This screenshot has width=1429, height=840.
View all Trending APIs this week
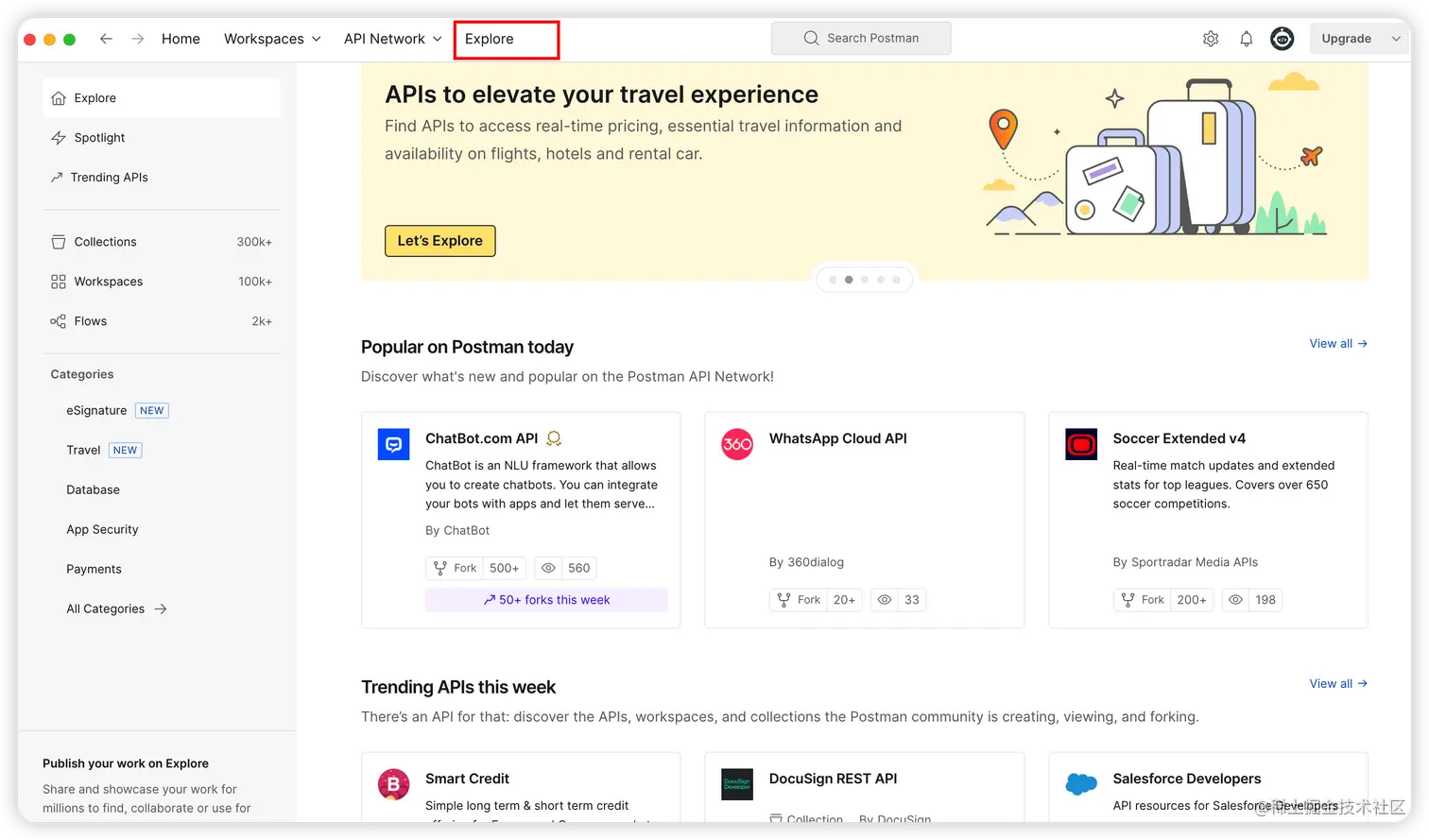point(1338,684)
